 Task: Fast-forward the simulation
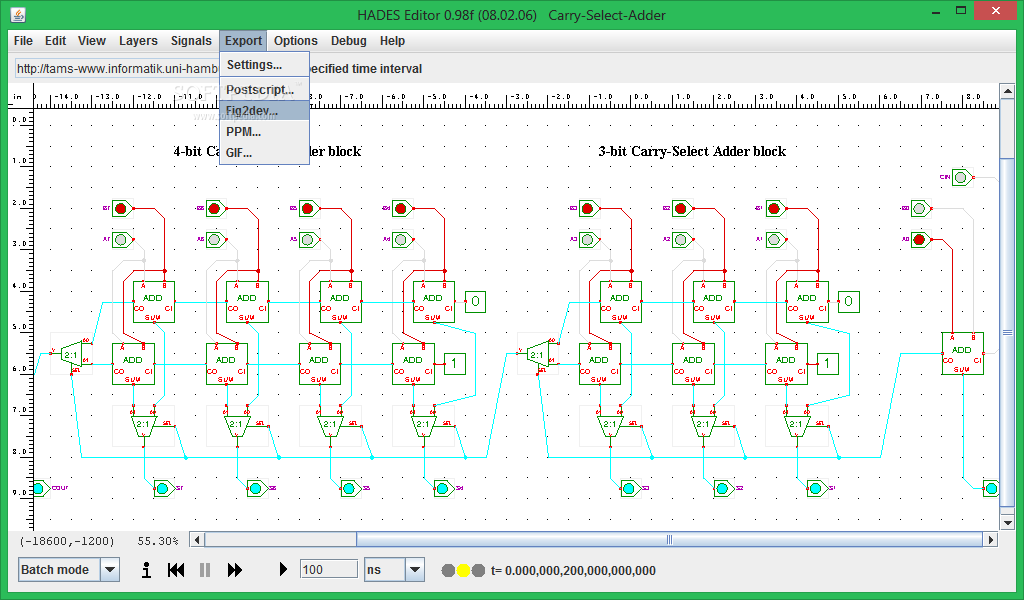(x=234, y=570)
